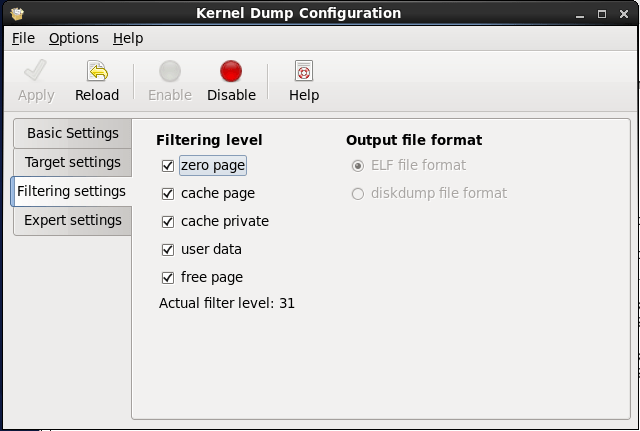The height and width of the screenshot is (431, 640).
Task: Uncheck the cache page filter
Action: (x=168, y=194)
